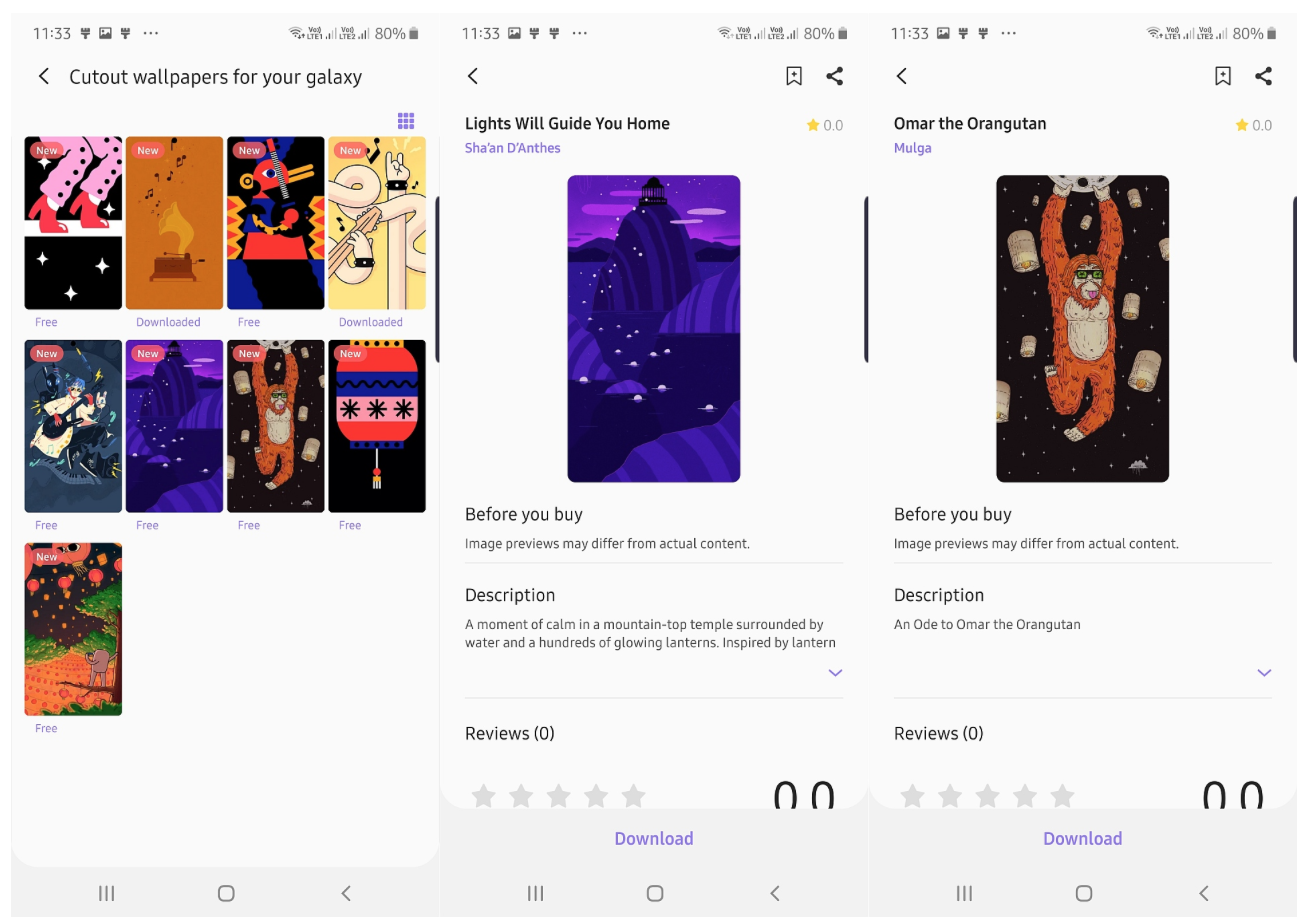This screenshot has height=924, width=1308.
Task: Open recent apps on Lights Will Guide screen
Action: pos(535,893)
